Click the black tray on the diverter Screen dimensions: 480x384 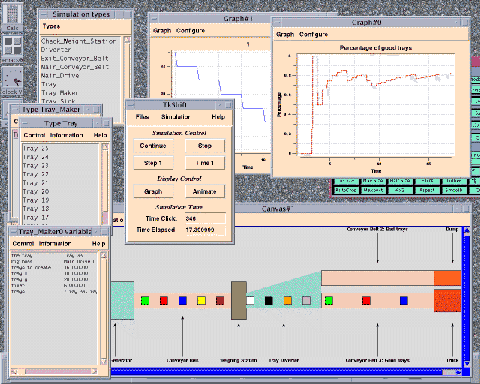coord(269,301)
